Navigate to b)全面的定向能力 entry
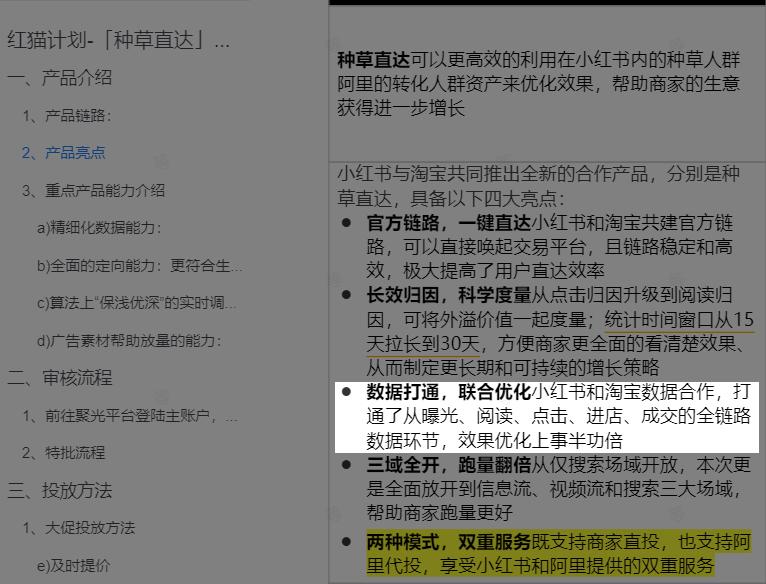Viewport: 766px width, 584px height. (x=139, y=265)
